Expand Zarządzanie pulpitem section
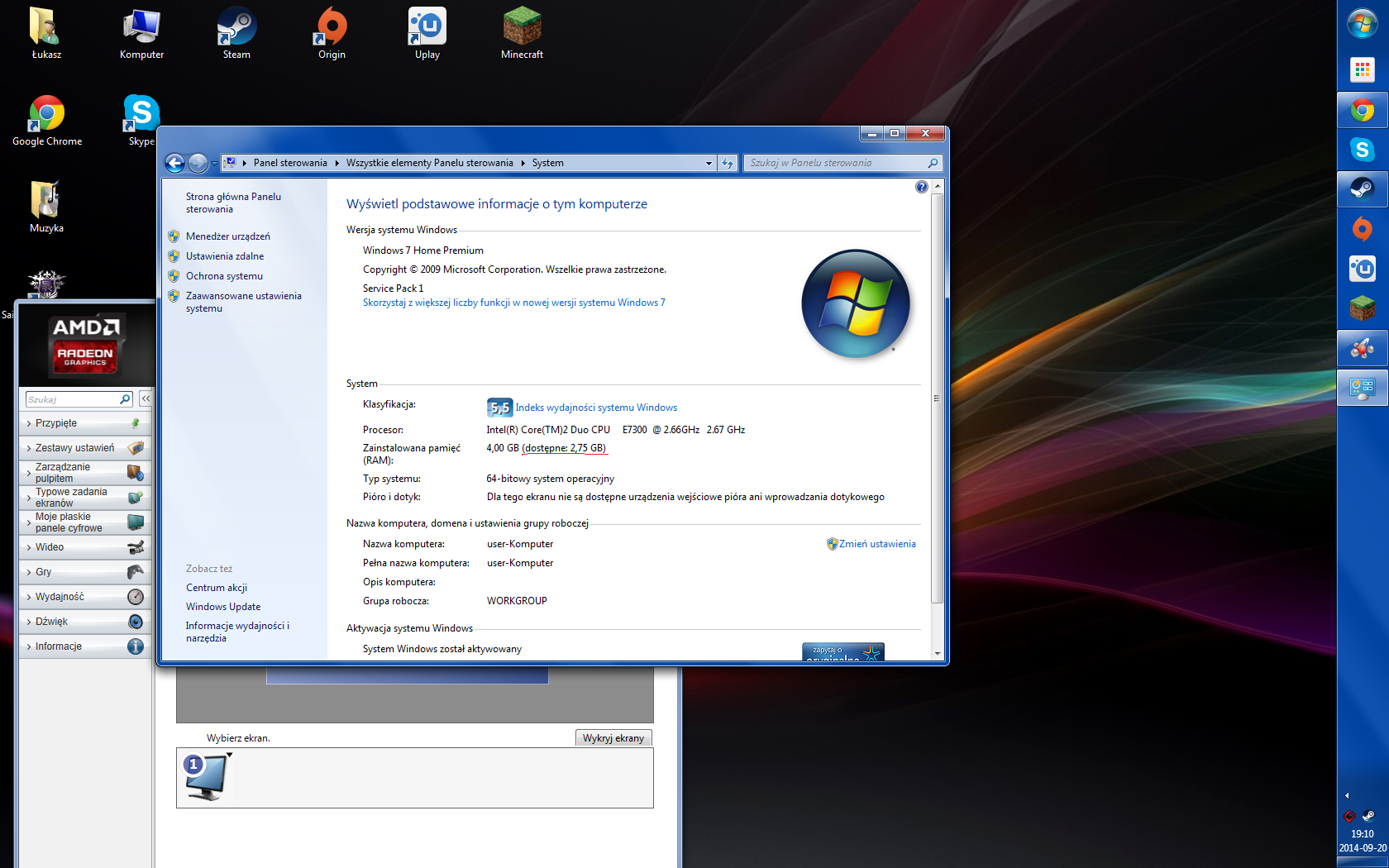The width and height of the screenshot is (1389, 868). pyautogui.click(x=85, y=473)
